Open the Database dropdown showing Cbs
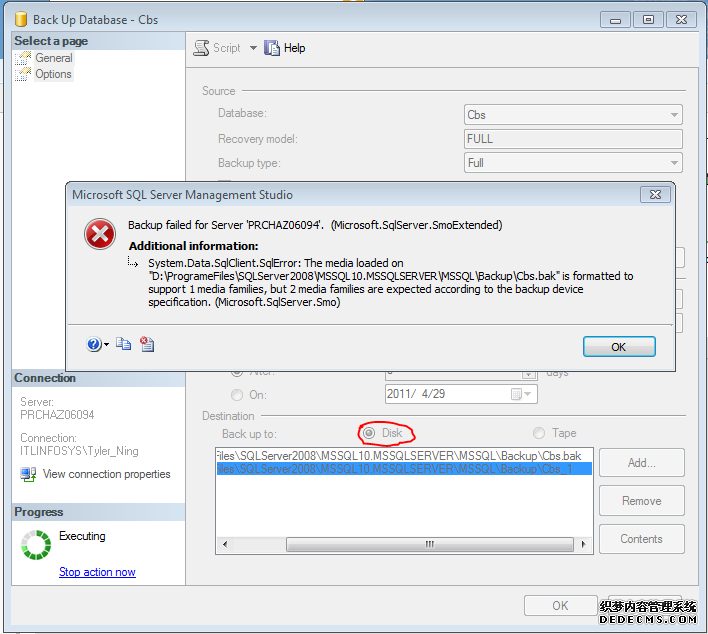708x634 pixels. point(673,115)
